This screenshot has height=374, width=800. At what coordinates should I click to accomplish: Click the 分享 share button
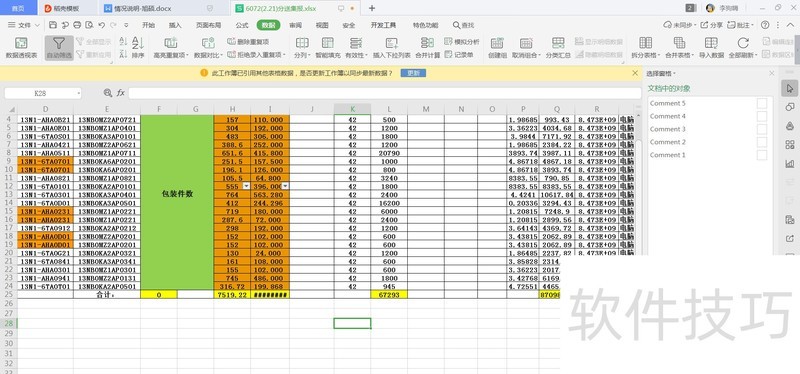click(712, 25)
